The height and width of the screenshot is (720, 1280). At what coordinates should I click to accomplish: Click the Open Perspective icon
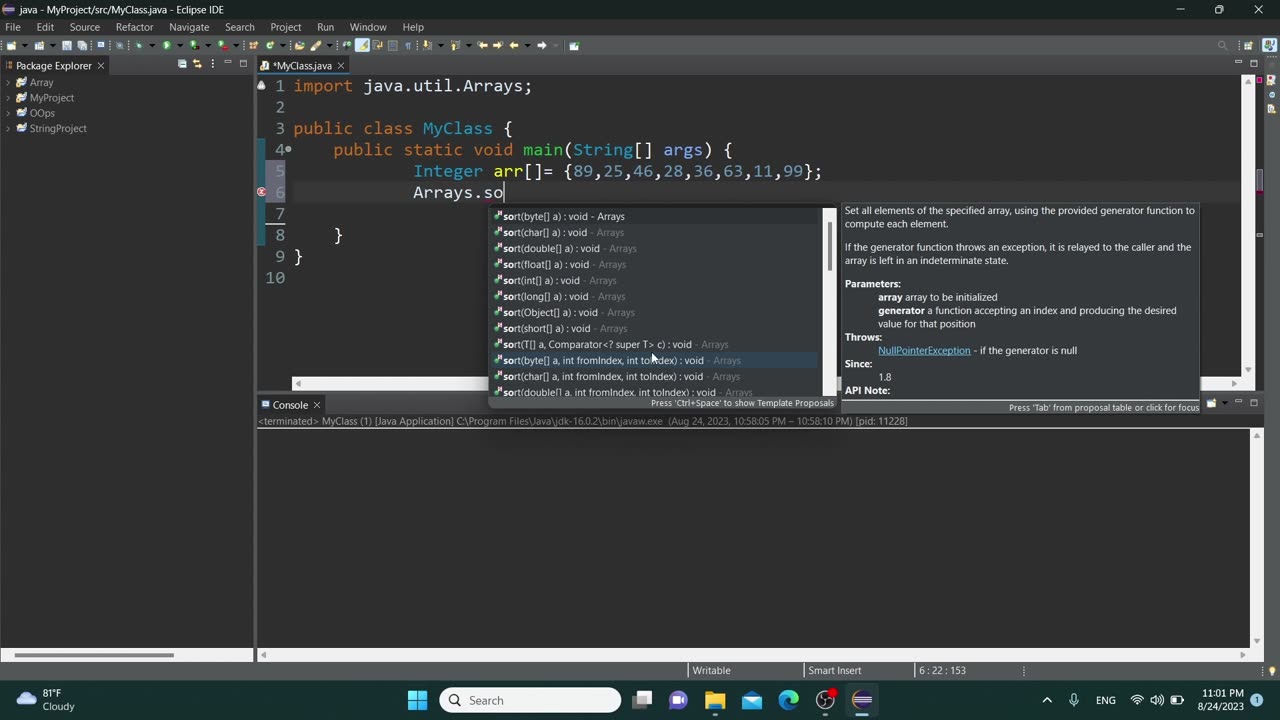(x=1248, y=45)
